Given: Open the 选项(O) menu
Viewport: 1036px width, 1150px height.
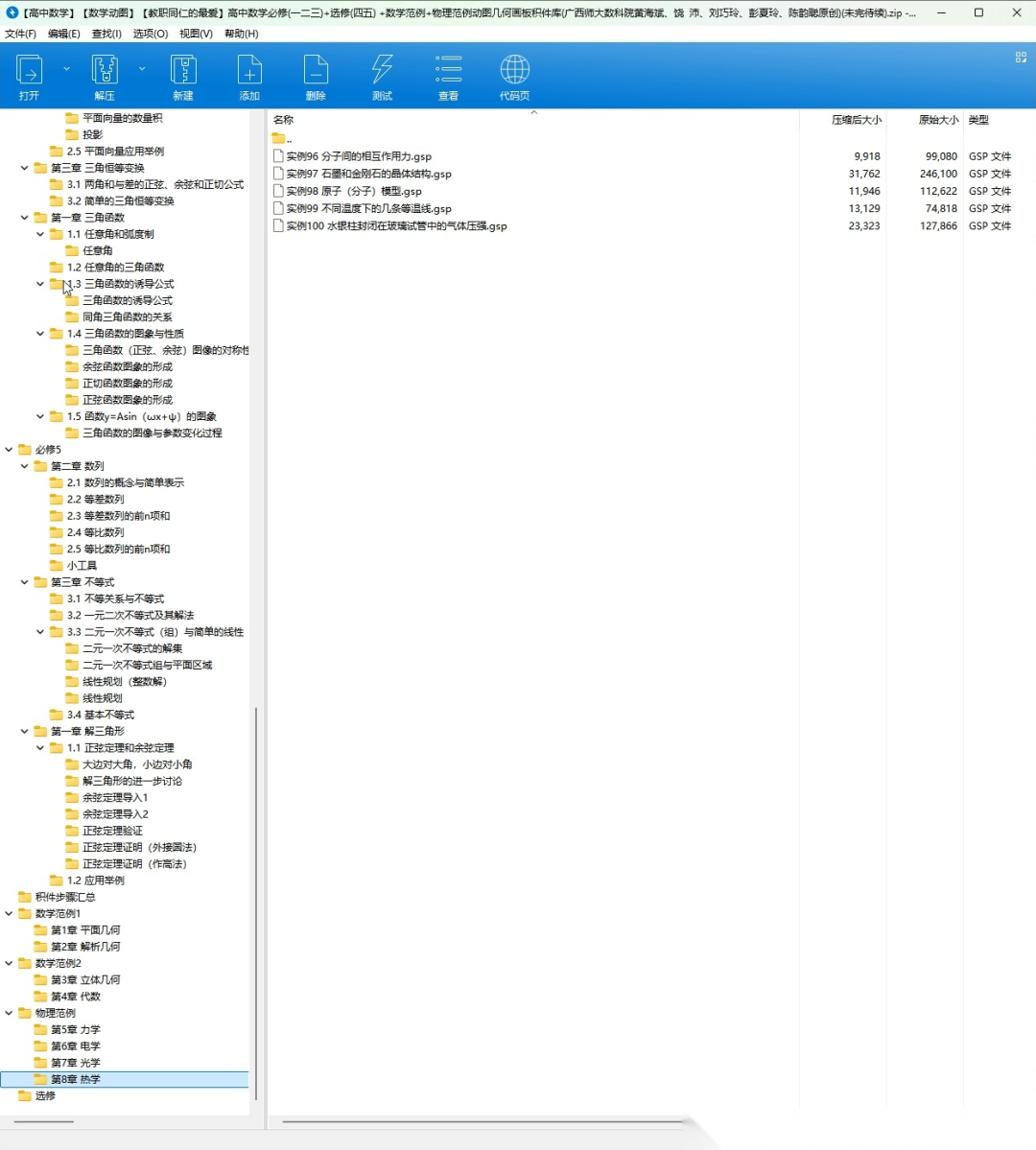Looking at the screenshot, I should [150, 34].
